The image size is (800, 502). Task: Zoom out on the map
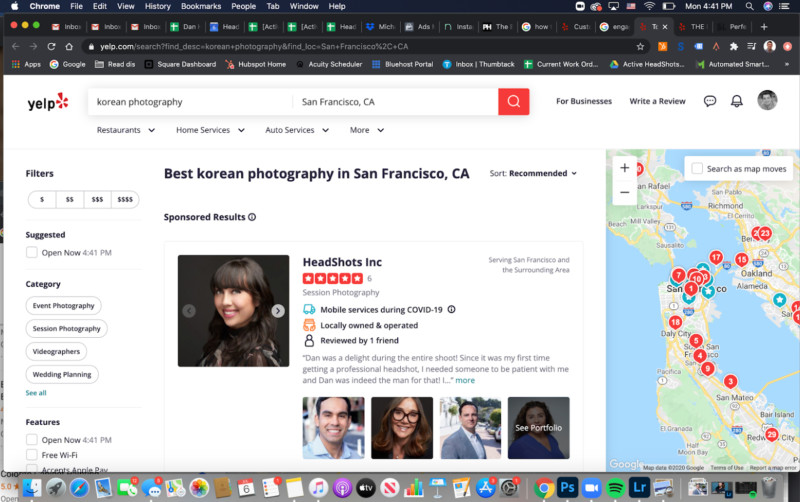click(625, 192)
